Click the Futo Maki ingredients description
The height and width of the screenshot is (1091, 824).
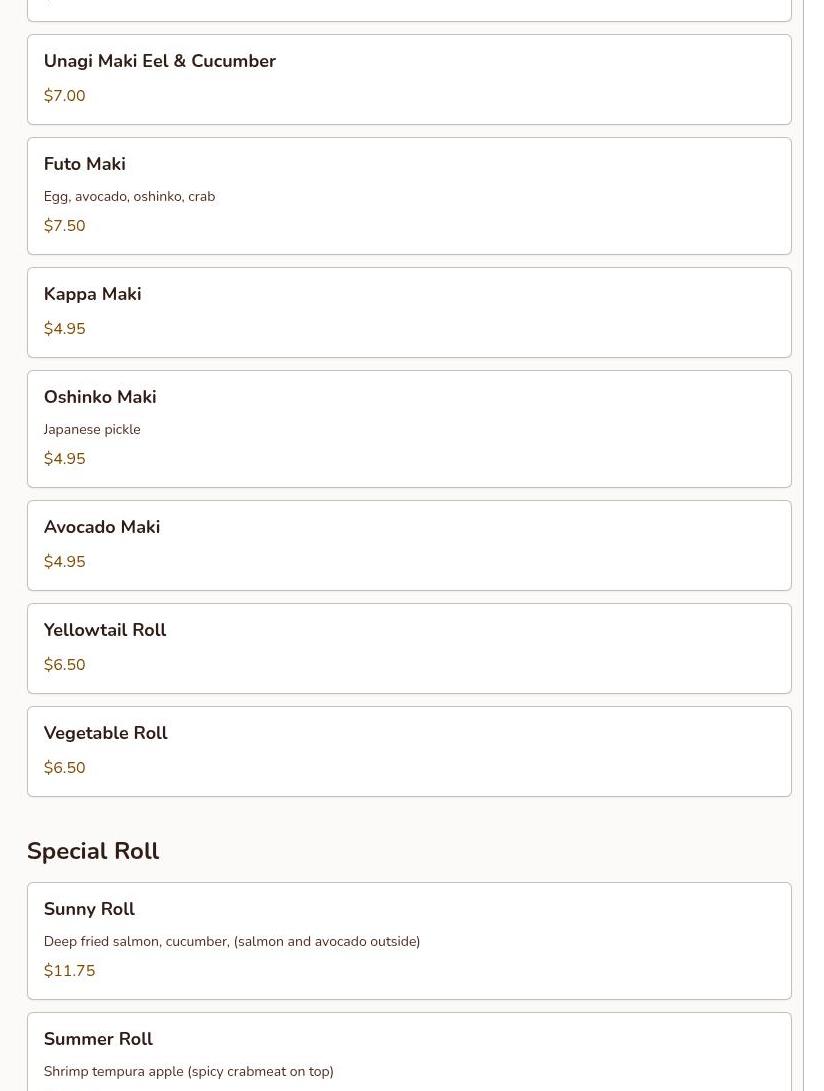click(130, 197)
